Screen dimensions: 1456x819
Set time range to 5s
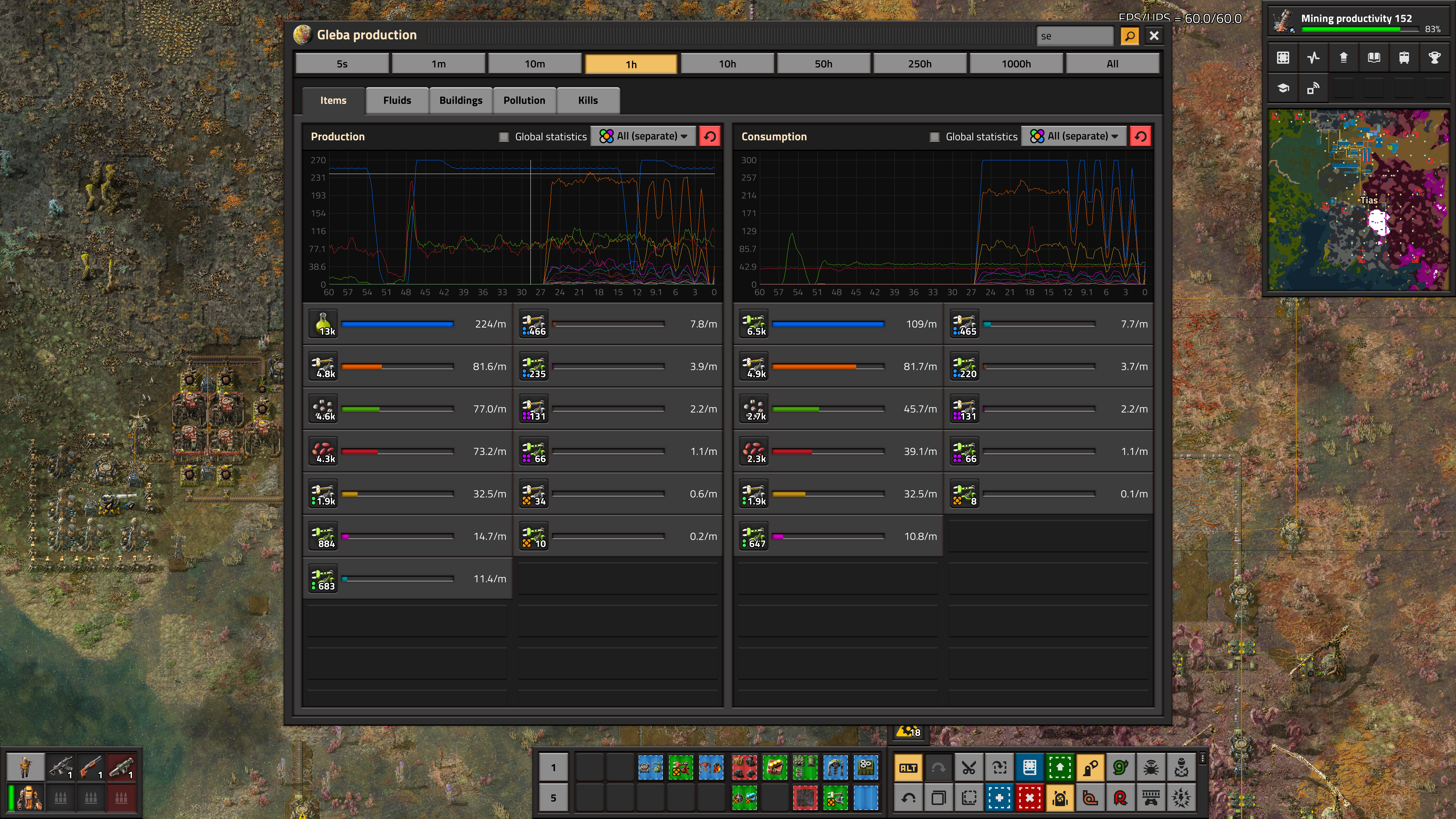pyautogui.click(x=342, y=64)
